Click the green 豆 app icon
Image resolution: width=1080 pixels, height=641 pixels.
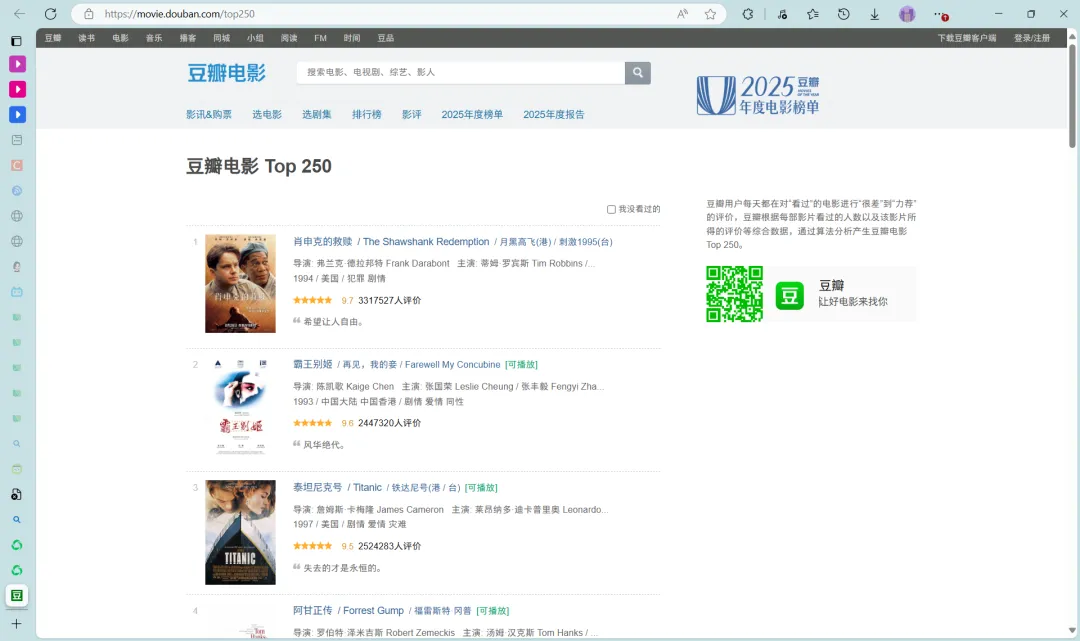[789, 296]
